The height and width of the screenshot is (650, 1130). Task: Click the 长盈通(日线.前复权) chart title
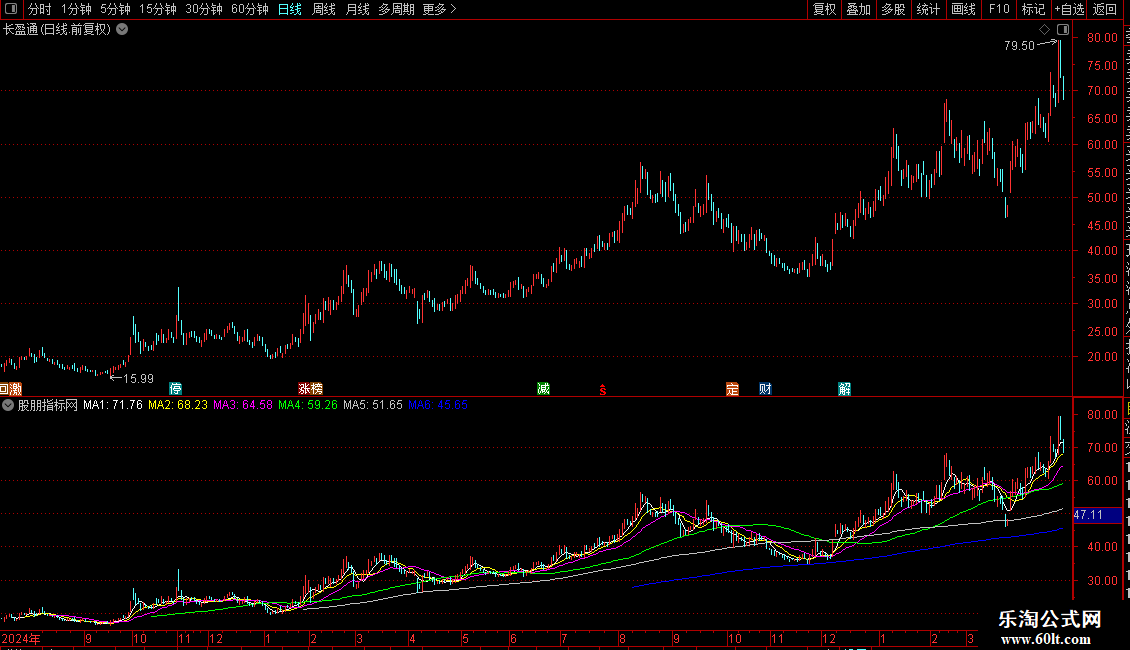coord(57,30)
